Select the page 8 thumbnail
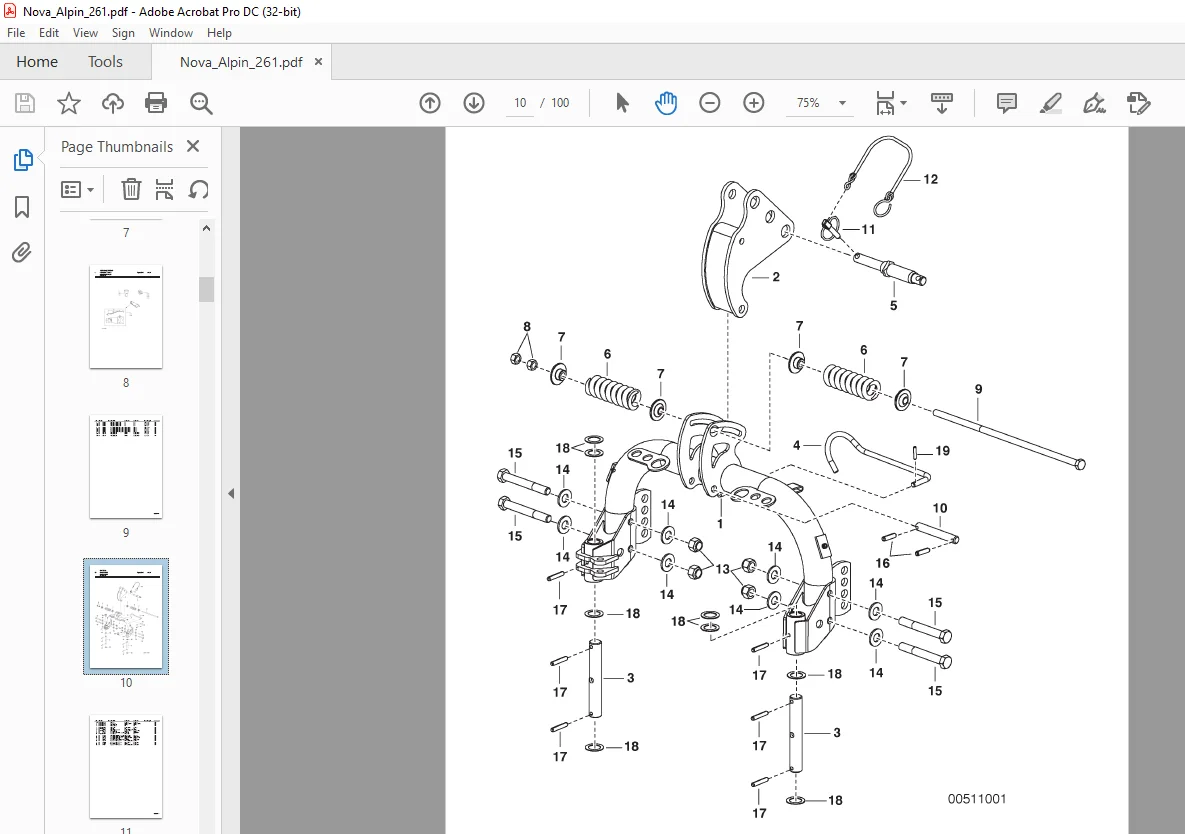The image size is (1185, 834). pos(125,317)
